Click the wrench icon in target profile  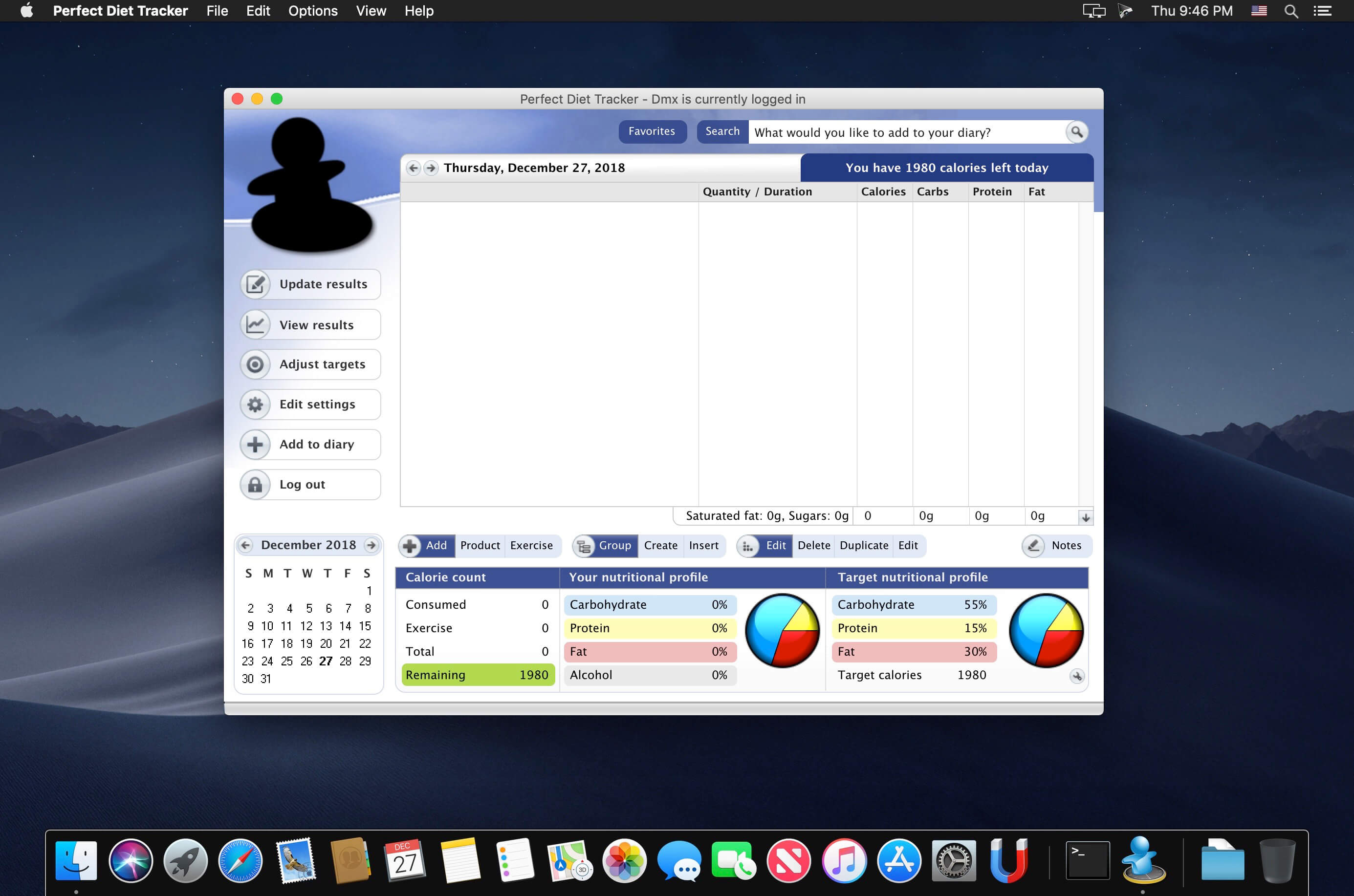tap(1077, 677)
